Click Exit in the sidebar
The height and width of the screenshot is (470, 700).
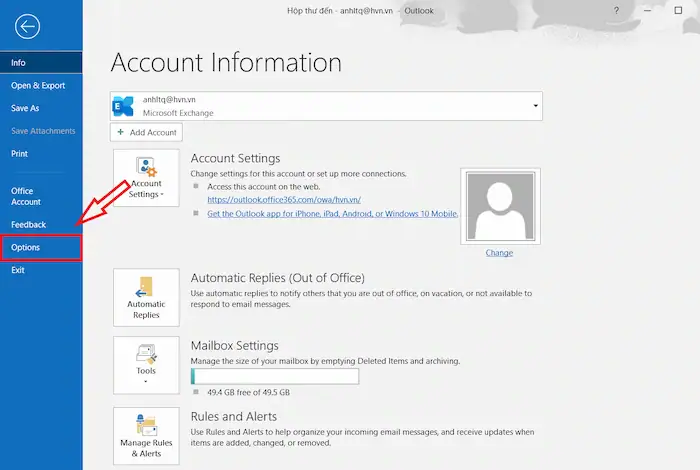pyautogui.click(x=41, y=270)
